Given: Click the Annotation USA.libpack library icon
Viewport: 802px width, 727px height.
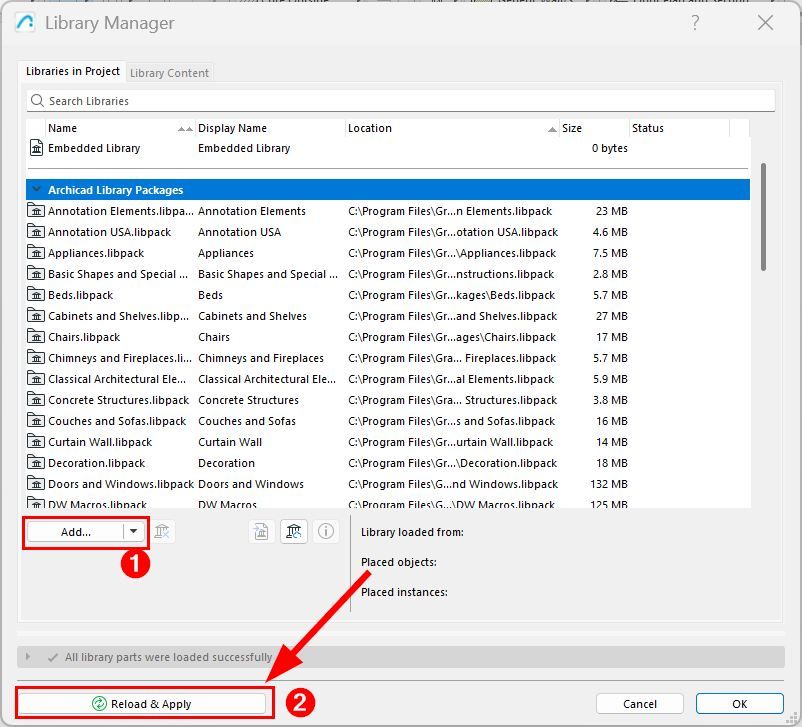Looking at the screenshot, I should pyautogui.click(x=36, y=231).
